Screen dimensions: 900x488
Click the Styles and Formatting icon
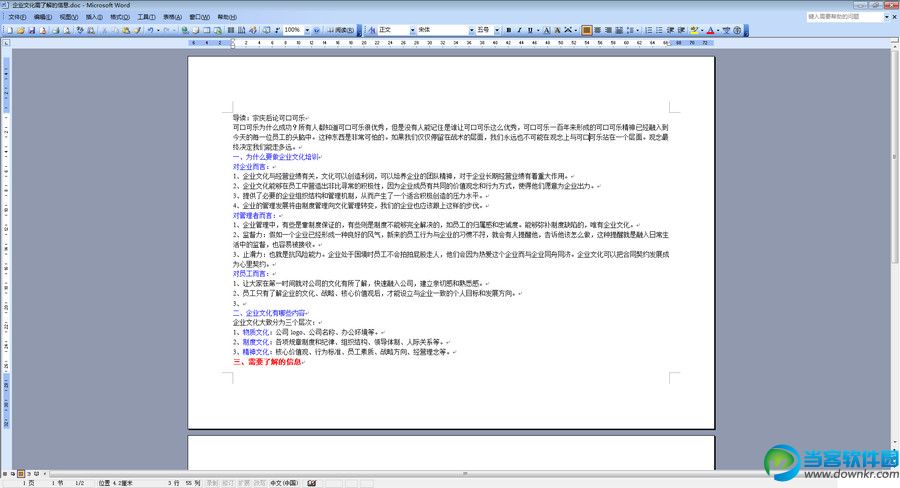point(373,30)
